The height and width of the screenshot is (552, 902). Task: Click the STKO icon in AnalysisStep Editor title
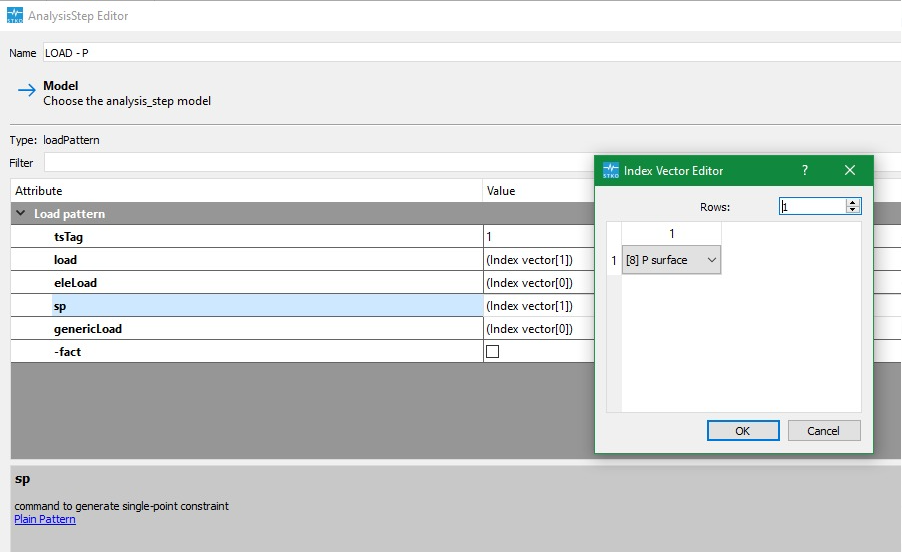14,16
